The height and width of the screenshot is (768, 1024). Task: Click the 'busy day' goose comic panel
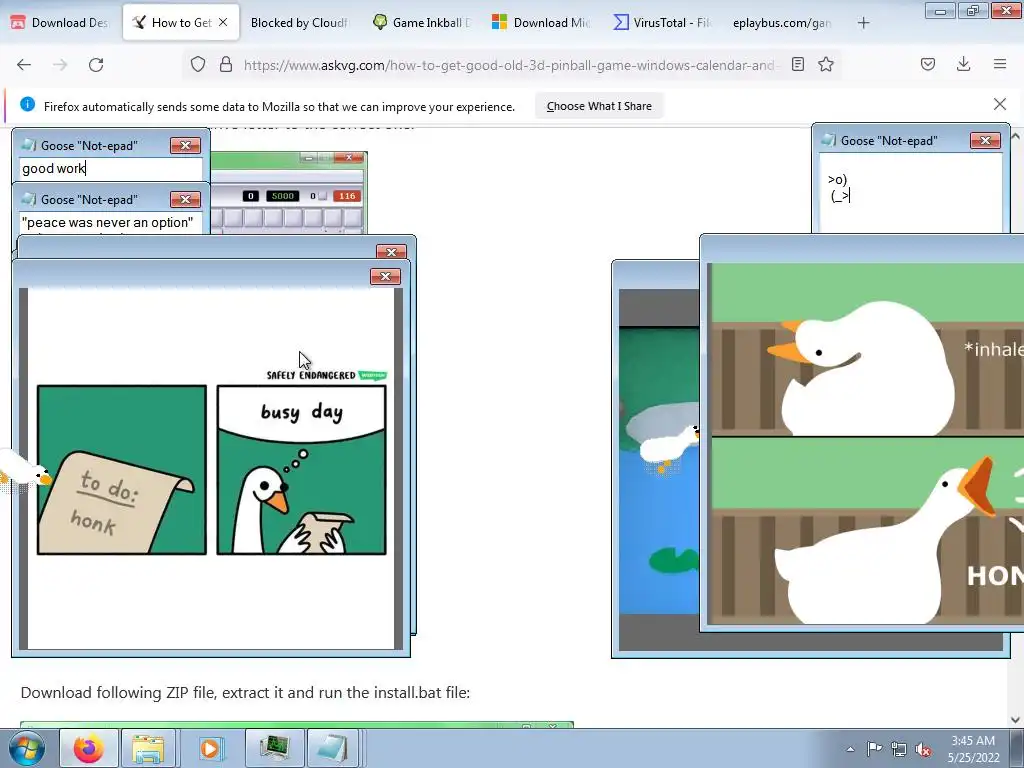(x=302, y=470)
